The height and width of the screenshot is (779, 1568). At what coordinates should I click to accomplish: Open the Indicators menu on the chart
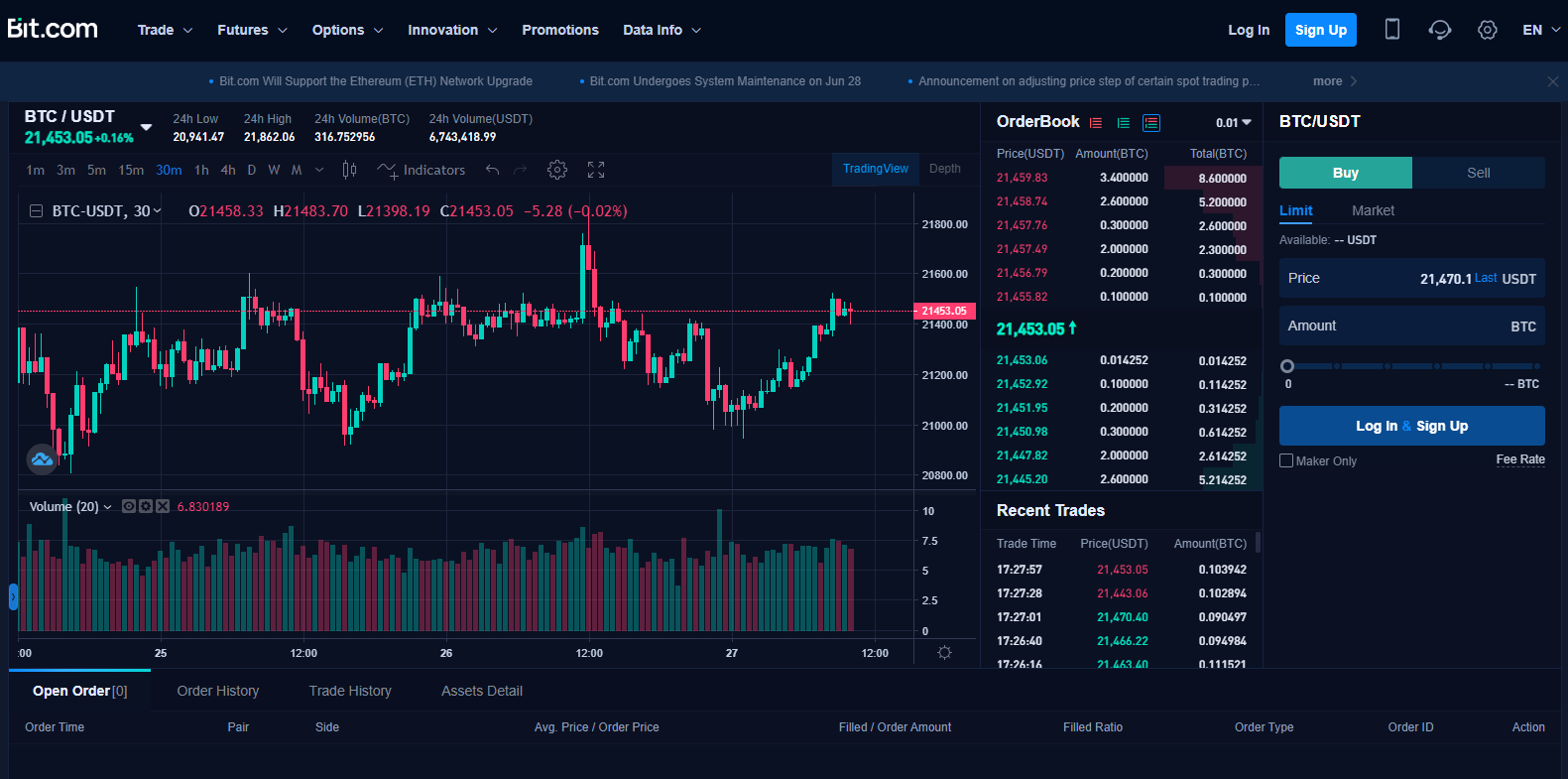(422, 170)
